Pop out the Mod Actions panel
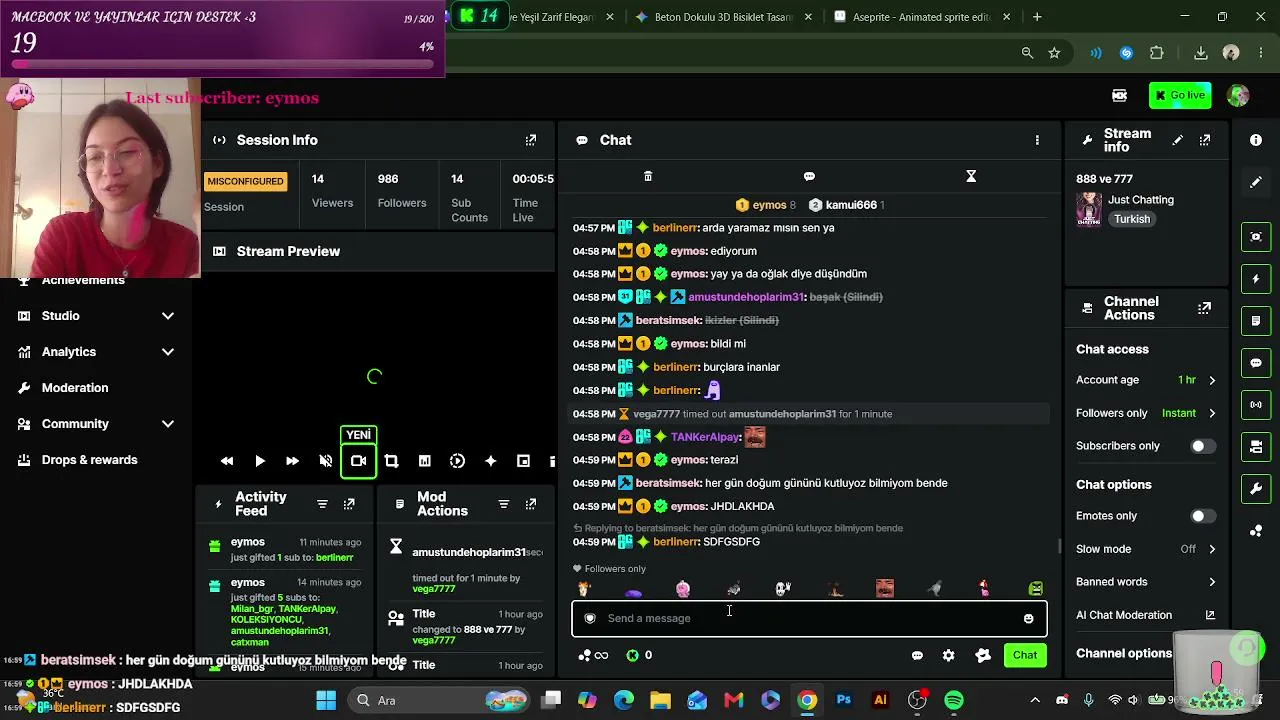Screen dimensions: 1280x720 [531, 504]
